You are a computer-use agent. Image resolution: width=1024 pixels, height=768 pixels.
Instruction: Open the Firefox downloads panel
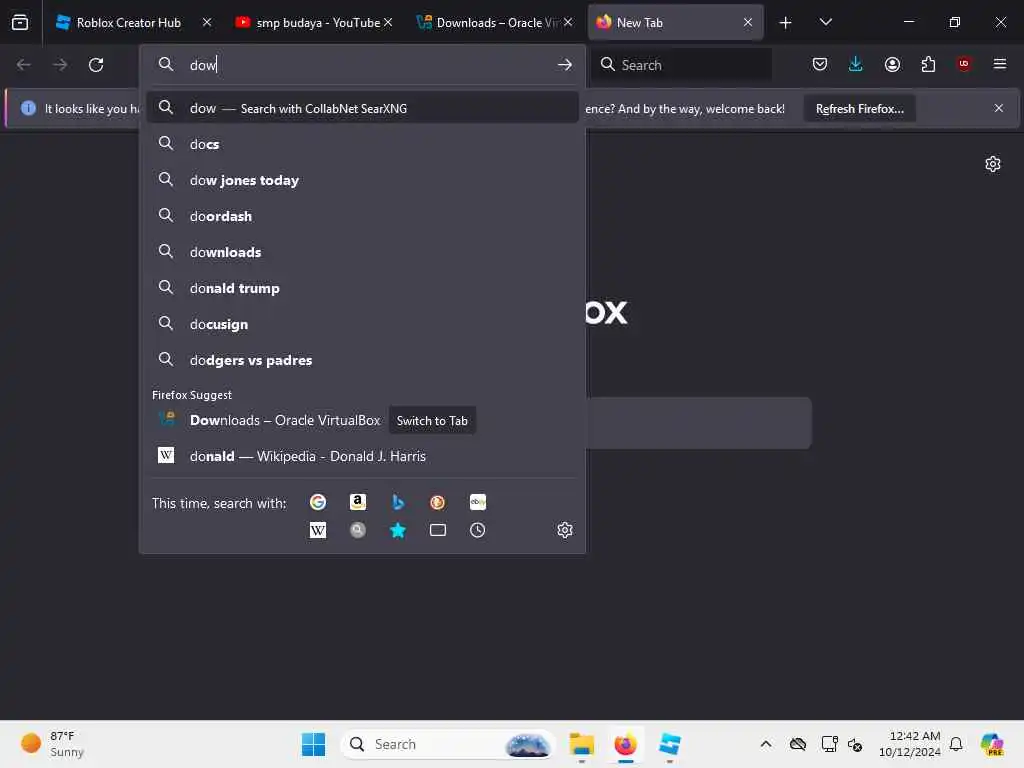(x=856, y=64)
